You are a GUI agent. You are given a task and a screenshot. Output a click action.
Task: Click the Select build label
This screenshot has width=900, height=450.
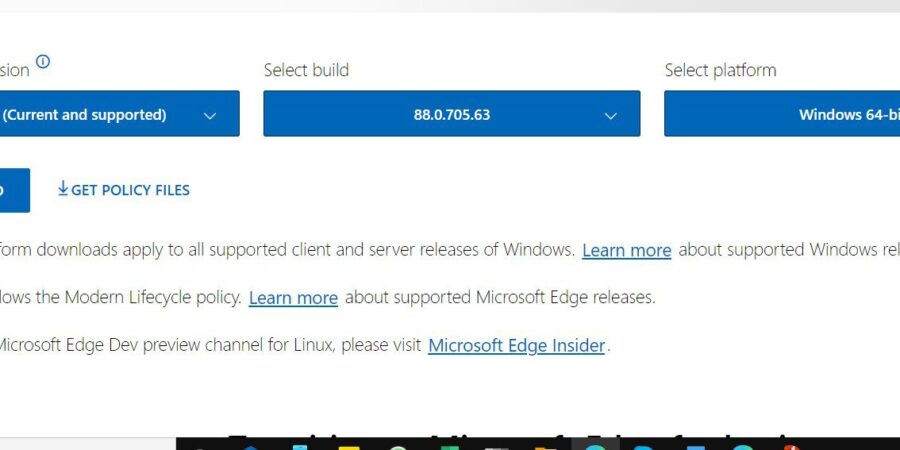(x=306, y=70)
